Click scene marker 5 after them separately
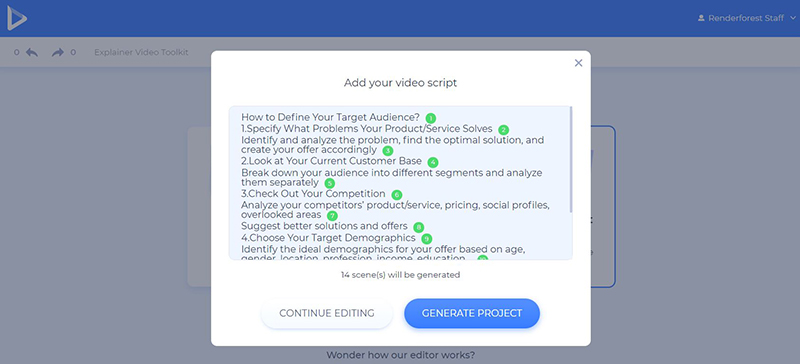 pos(330,183)
